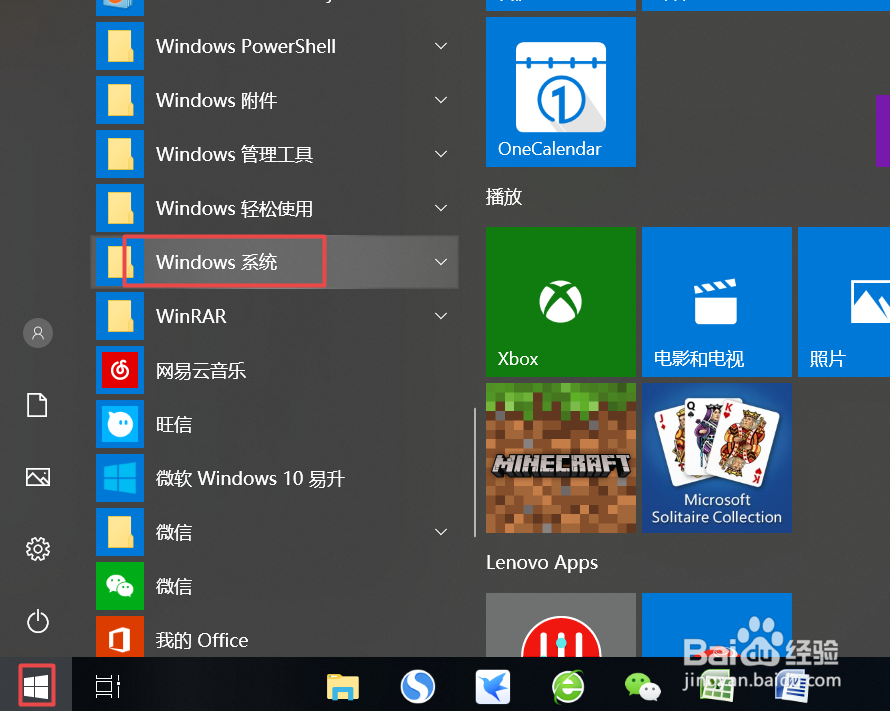Expand the Windows PowerShell group

click(440, 46)
